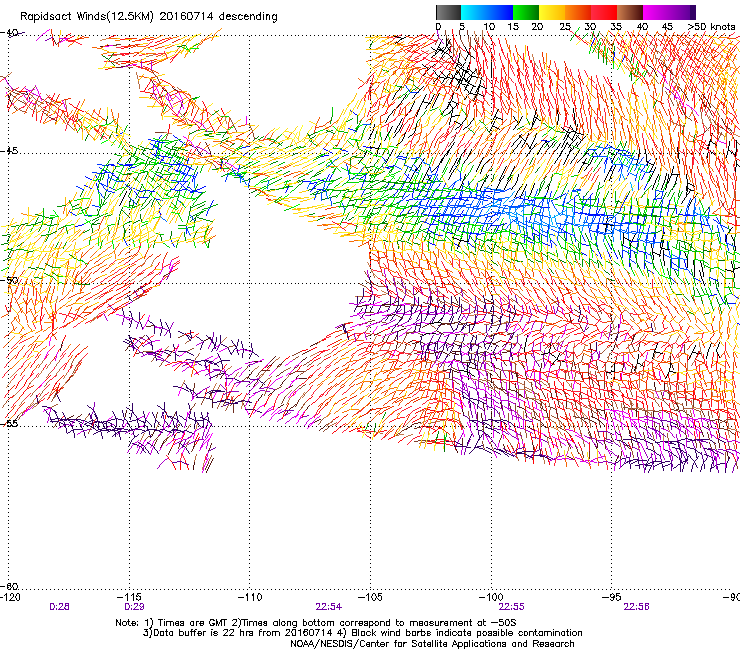The height and width of the screenshot is (650, 740).
Task: Click the chart title 'Rapidsact Winds(12.5KM) 20160714 descending'
Action: pyautogui.click(x=149, y=16)
